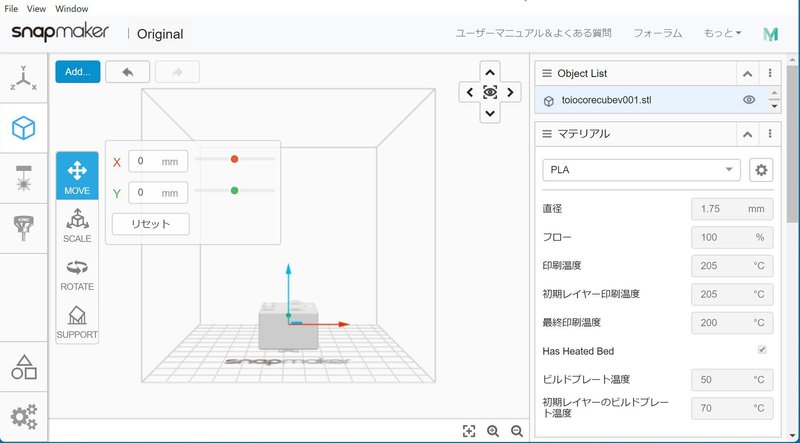The image size is (800, 443).
Task: Switch to the laser engraving tool
Action: point(23,178)
